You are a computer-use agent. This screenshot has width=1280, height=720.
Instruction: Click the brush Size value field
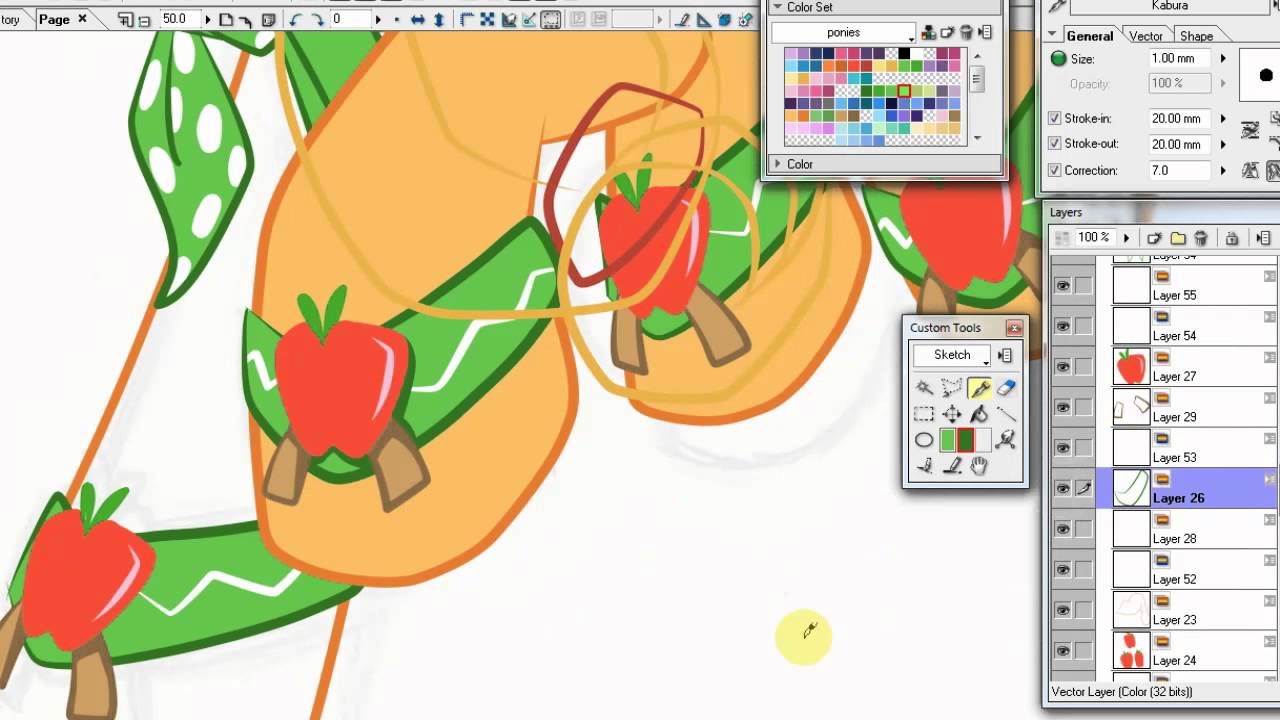click(1176, 59)
